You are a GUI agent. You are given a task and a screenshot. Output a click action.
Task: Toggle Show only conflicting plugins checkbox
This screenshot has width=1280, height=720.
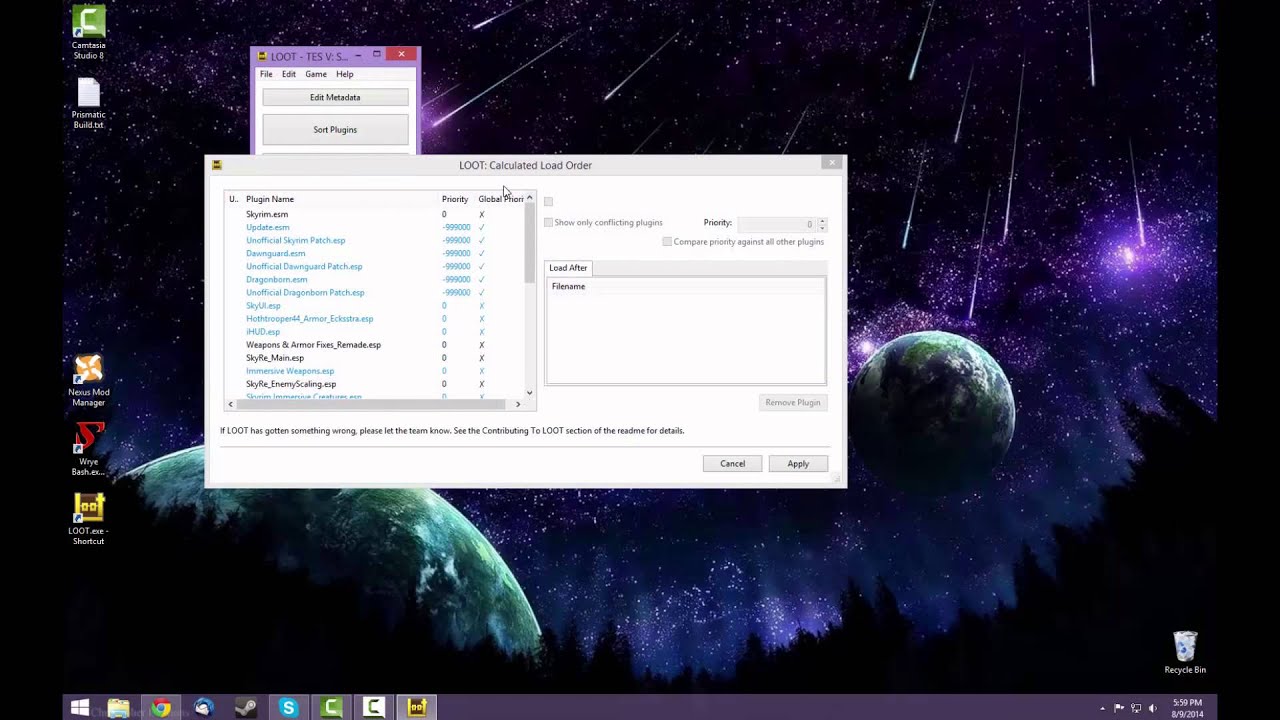548,222
